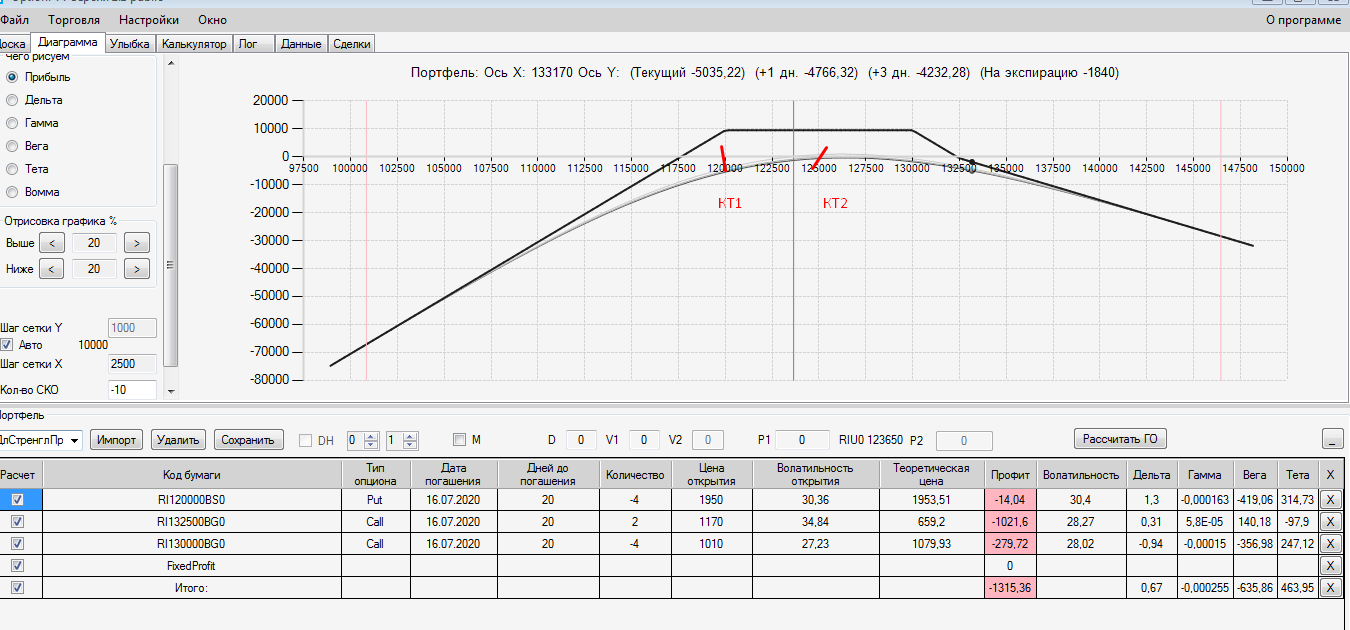Click the Дельта column header
1350x630 pixels.
[x=1152, y=474]
